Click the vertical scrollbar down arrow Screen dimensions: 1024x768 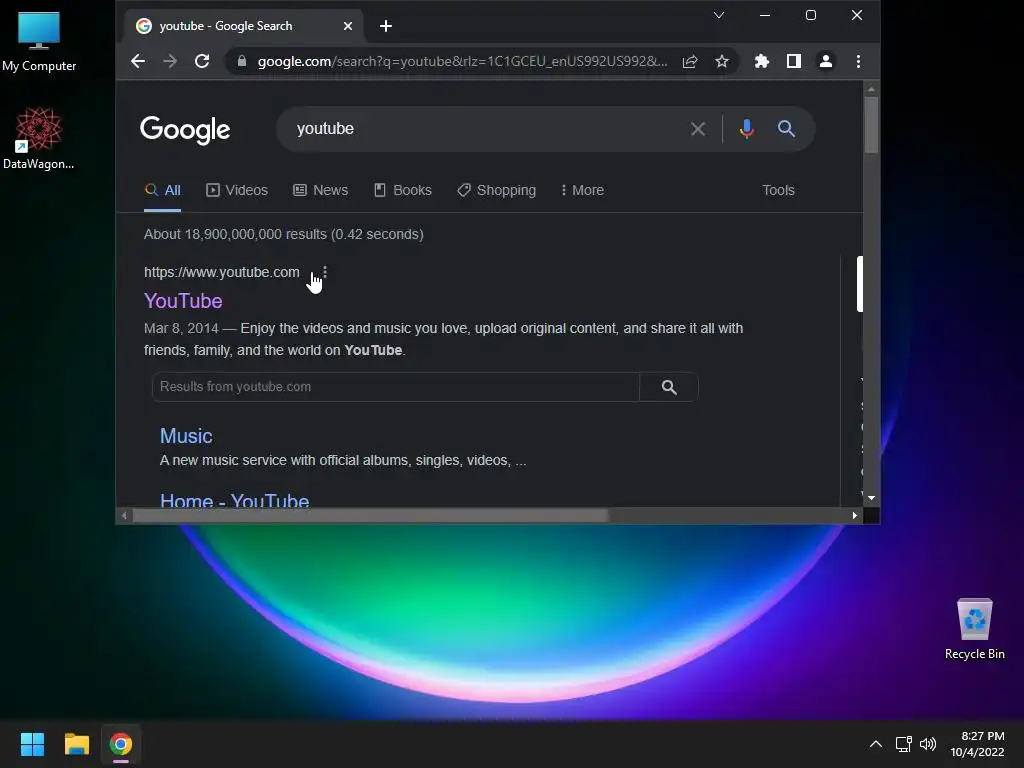(x=871, y=498)
